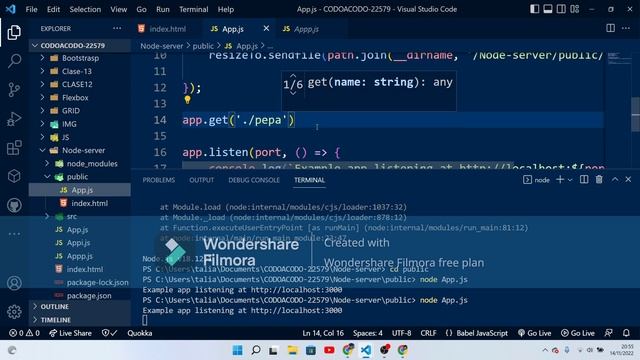Screen dimensions: 640x360
Task: Switch to the PROBLEMS panel tab
Action: pyautogui.click(x=159, y=180)
